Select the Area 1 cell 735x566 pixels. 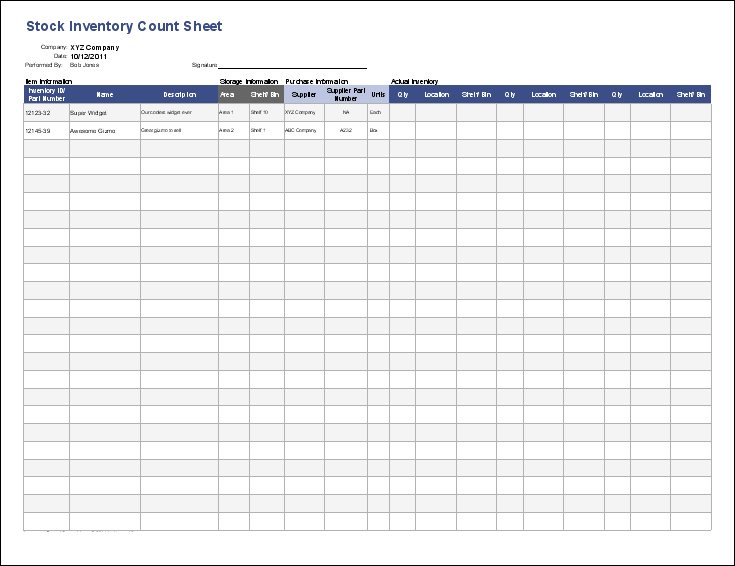coord(234,113)
